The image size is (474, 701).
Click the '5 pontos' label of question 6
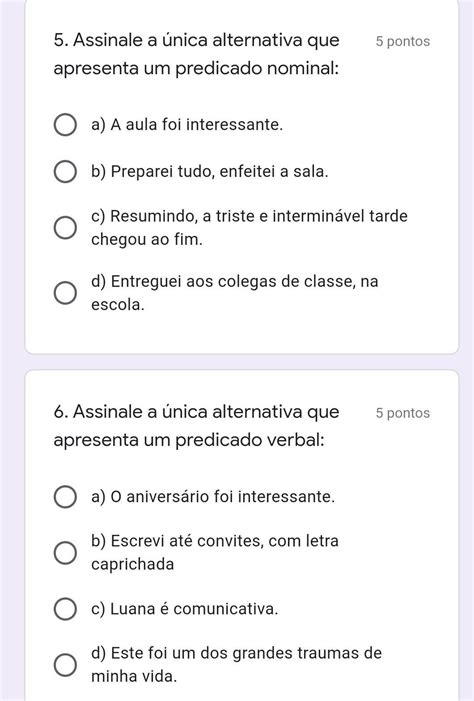click(403, 413)
